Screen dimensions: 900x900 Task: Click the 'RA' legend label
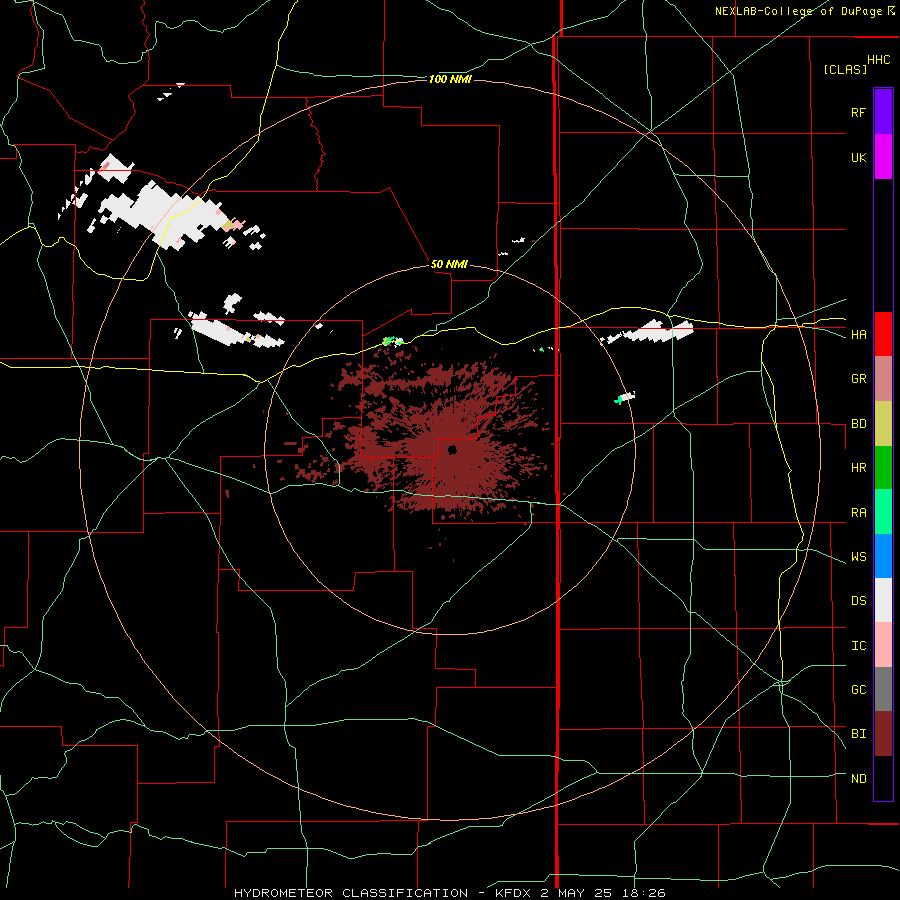858,513
